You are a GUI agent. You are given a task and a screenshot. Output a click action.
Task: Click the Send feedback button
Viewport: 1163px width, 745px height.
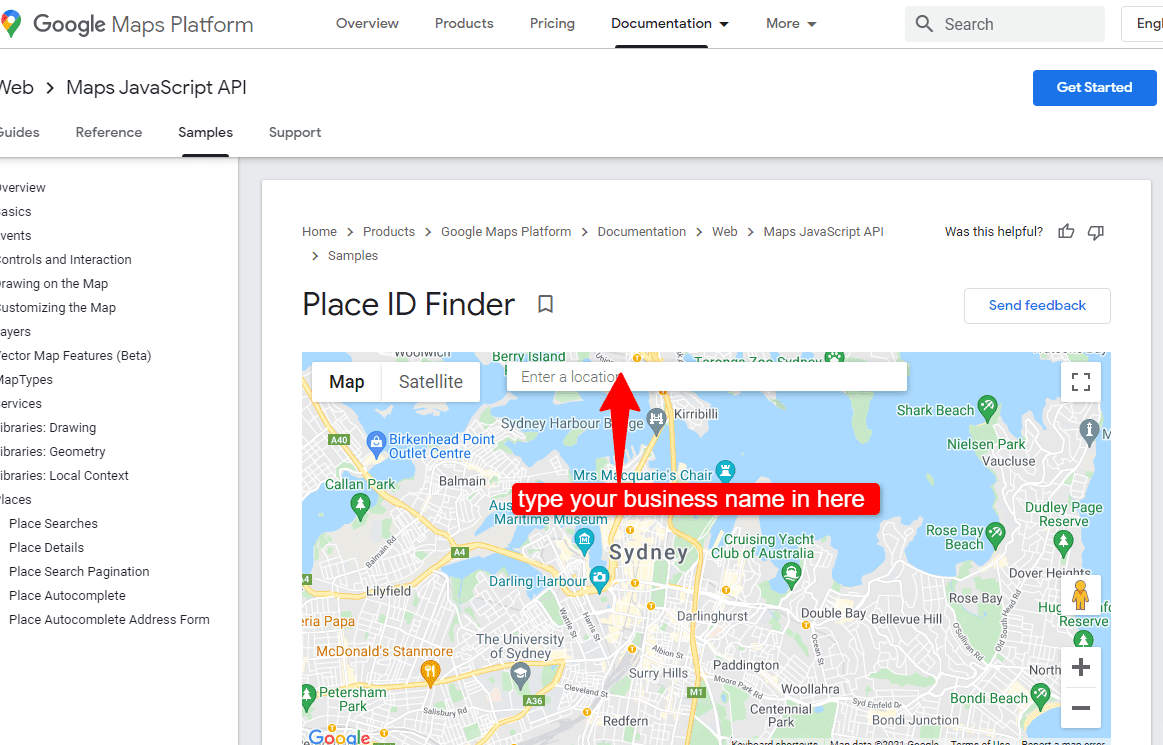(x=1037, y=306)
